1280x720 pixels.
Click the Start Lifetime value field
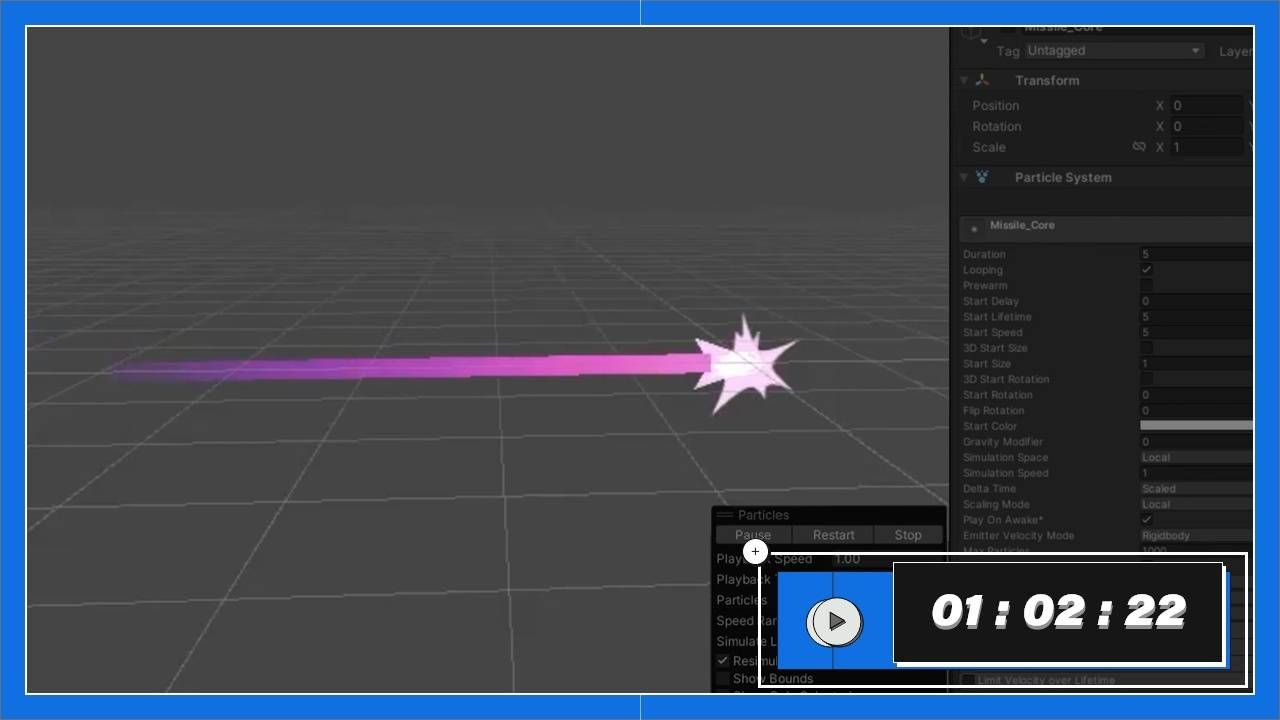[1196, 317]
